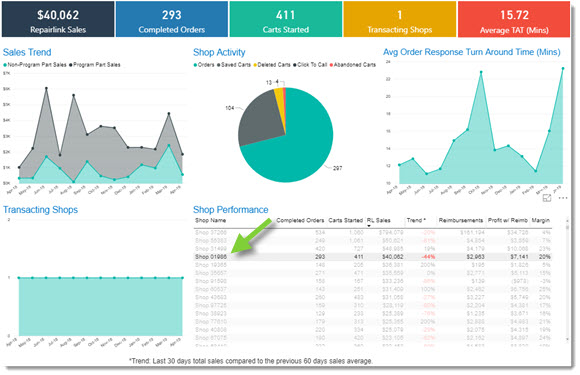Click the Deleted Carts legend entry
This screenshot has height=375, width=580.
(272, 65)
